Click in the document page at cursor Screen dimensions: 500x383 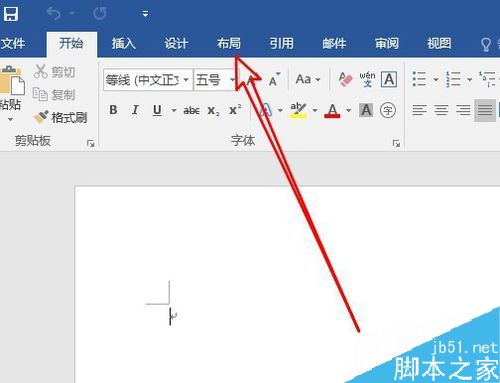click(x=170, y=316)
